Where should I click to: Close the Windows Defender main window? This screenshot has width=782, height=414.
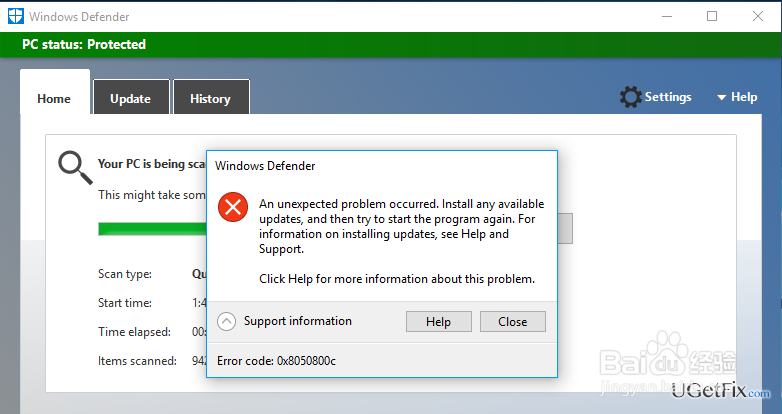(757, 16)
